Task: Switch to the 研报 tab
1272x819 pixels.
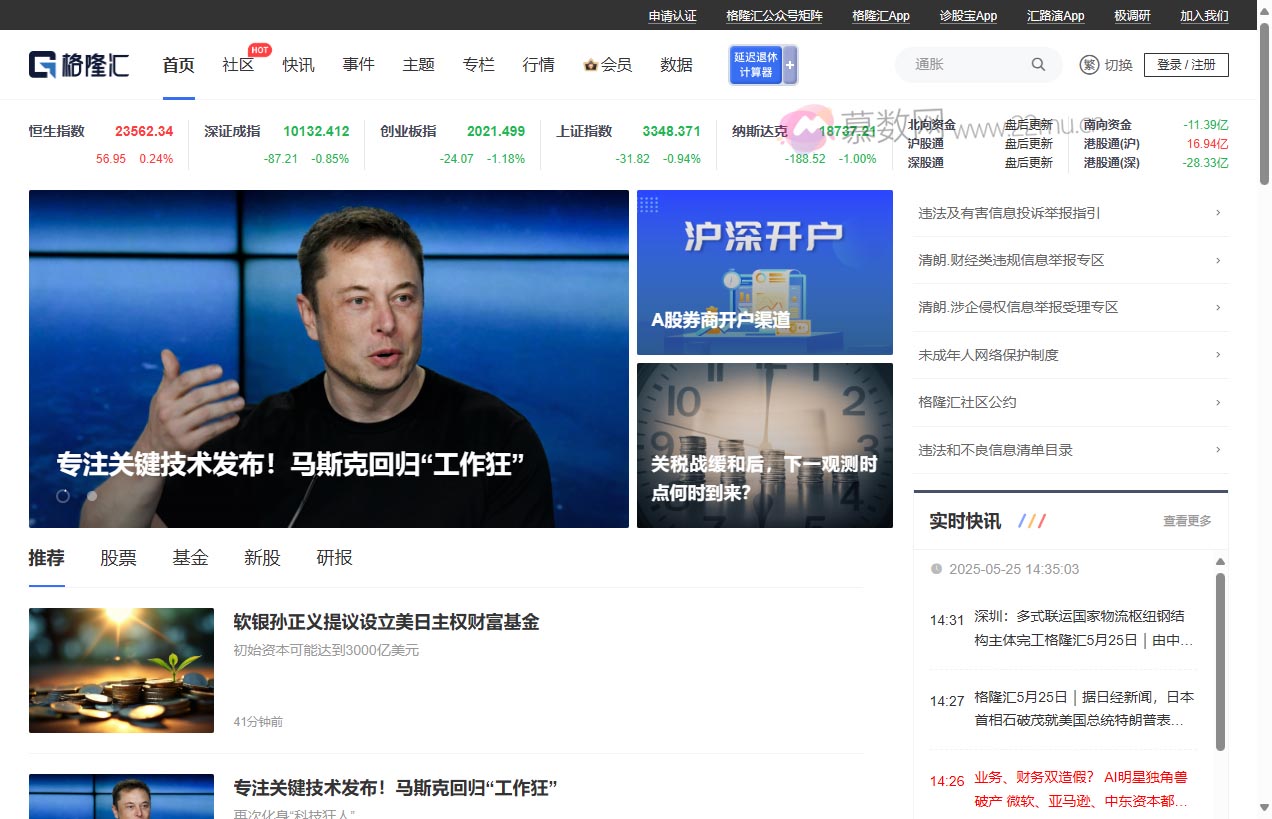Action: pos(334,558)
